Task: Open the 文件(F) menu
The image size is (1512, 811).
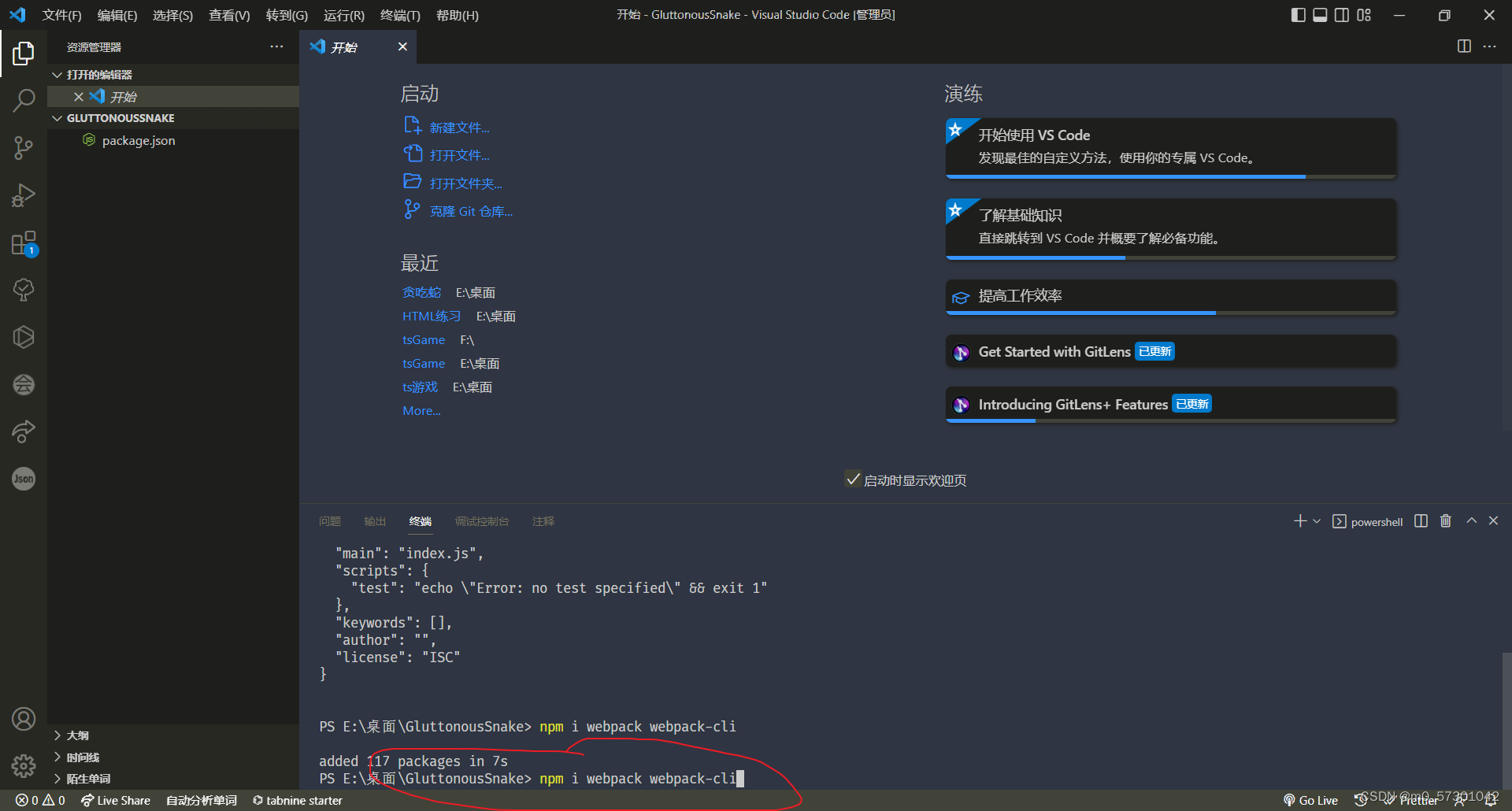Action: [x=61, y=15]
